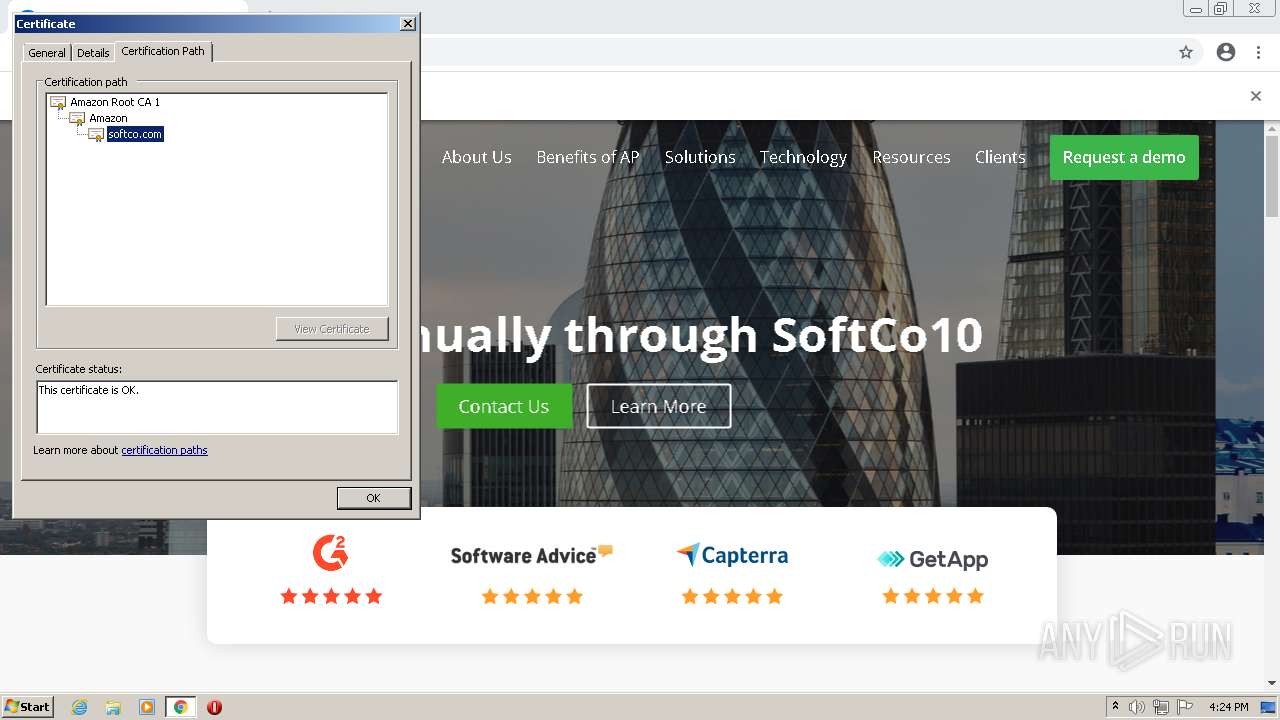Click the volume speaker tray icon

click(1137, 707)
